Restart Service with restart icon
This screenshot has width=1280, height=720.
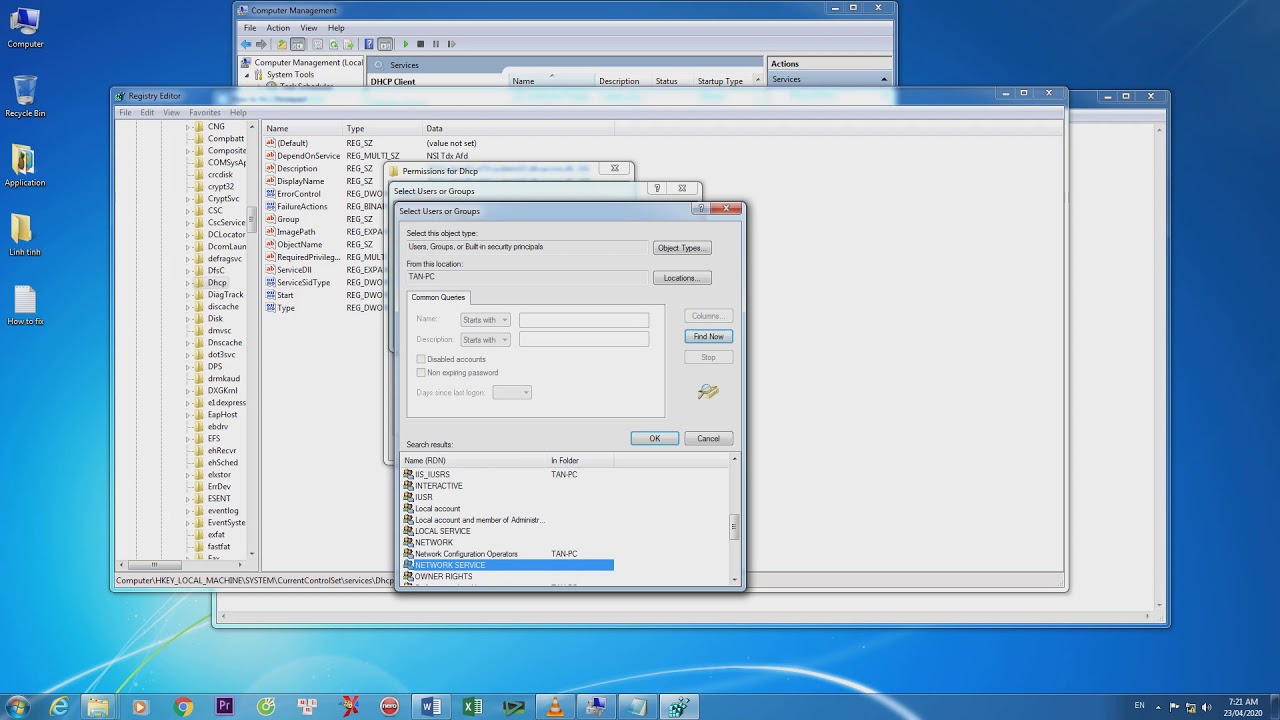click(452, 44)
